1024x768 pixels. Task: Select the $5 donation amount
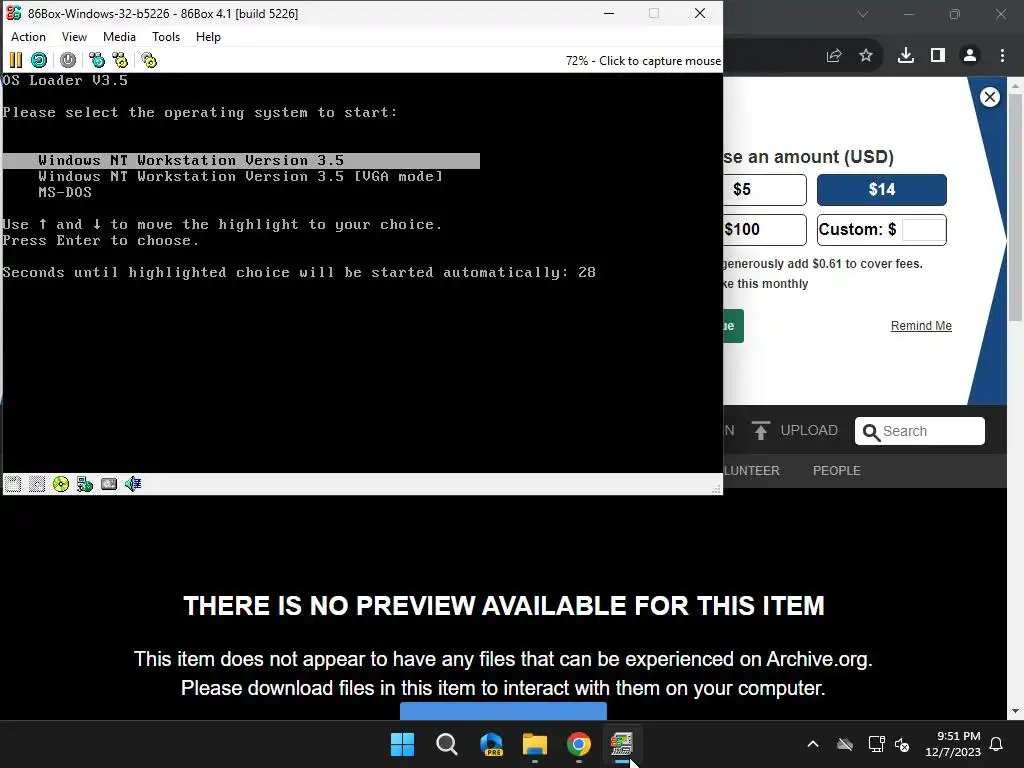[765, 190]
